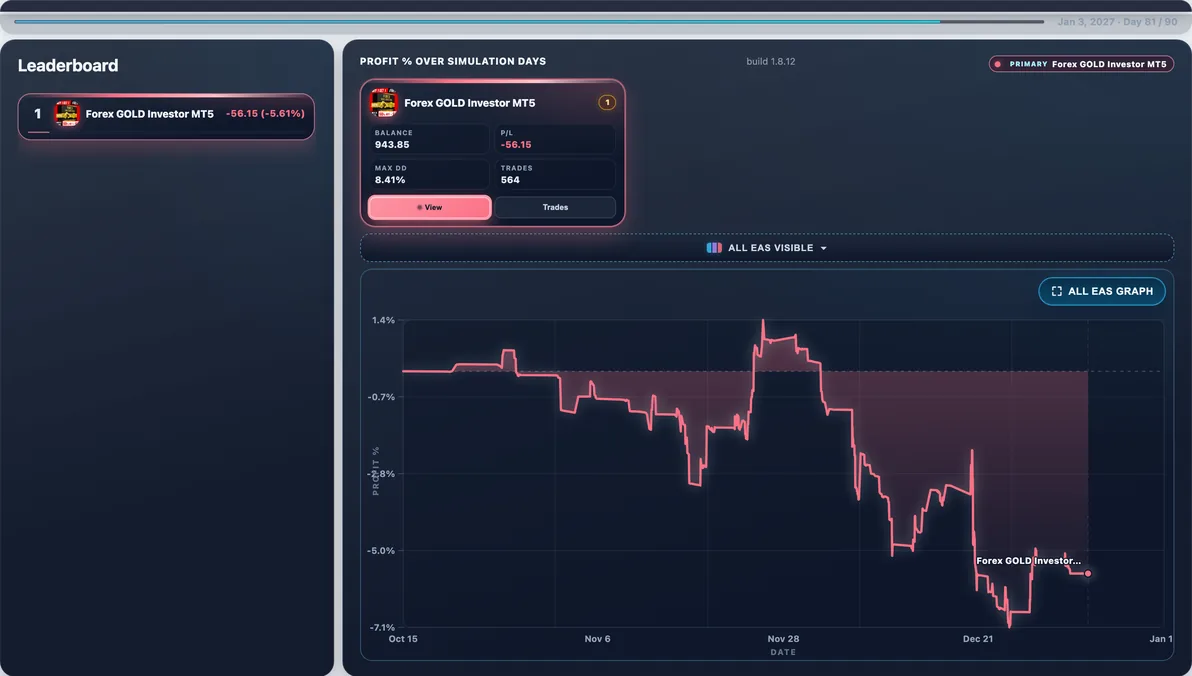1192x676 pixels.
Task: Click the Nov 6 date axis label
Action: (597, 639)
